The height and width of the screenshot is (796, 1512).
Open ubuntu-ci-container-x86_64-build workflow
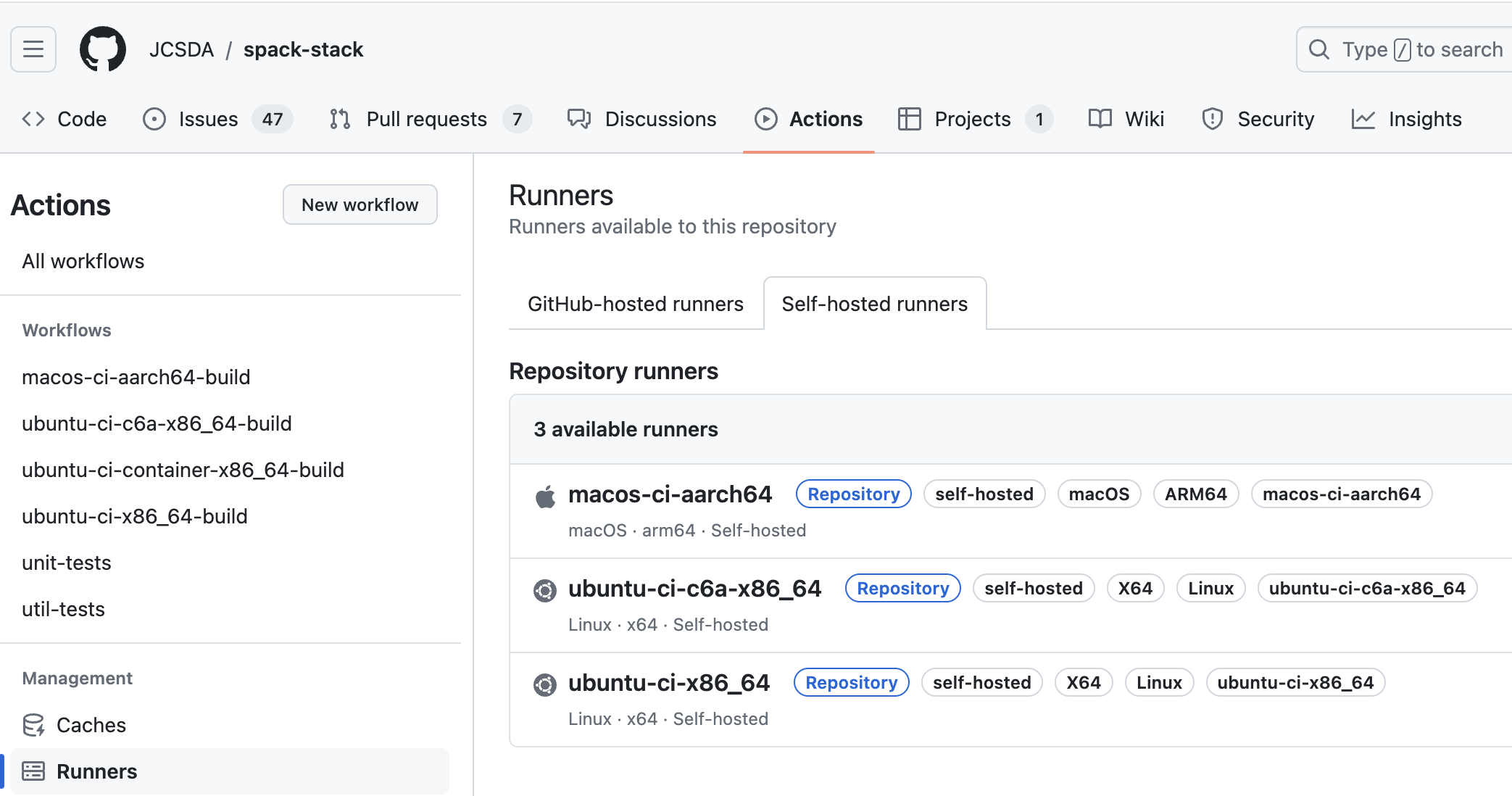(183, 470)
